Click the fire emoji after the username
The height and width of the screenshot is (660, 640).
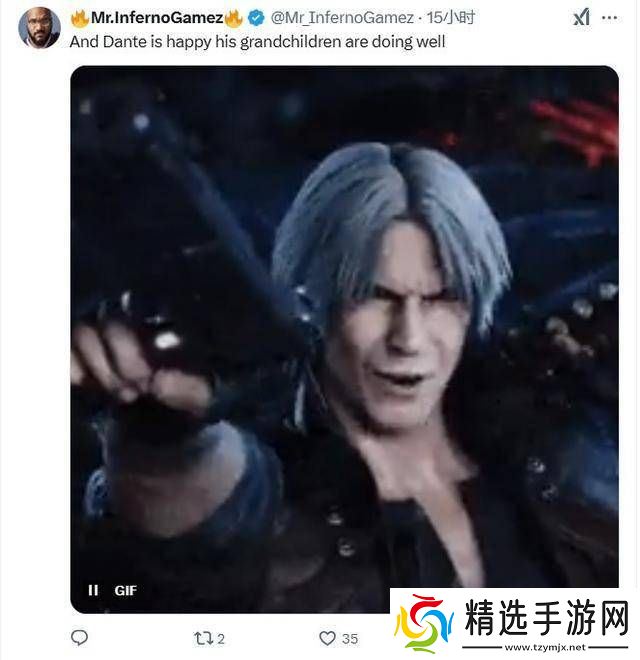pos(234,18)
